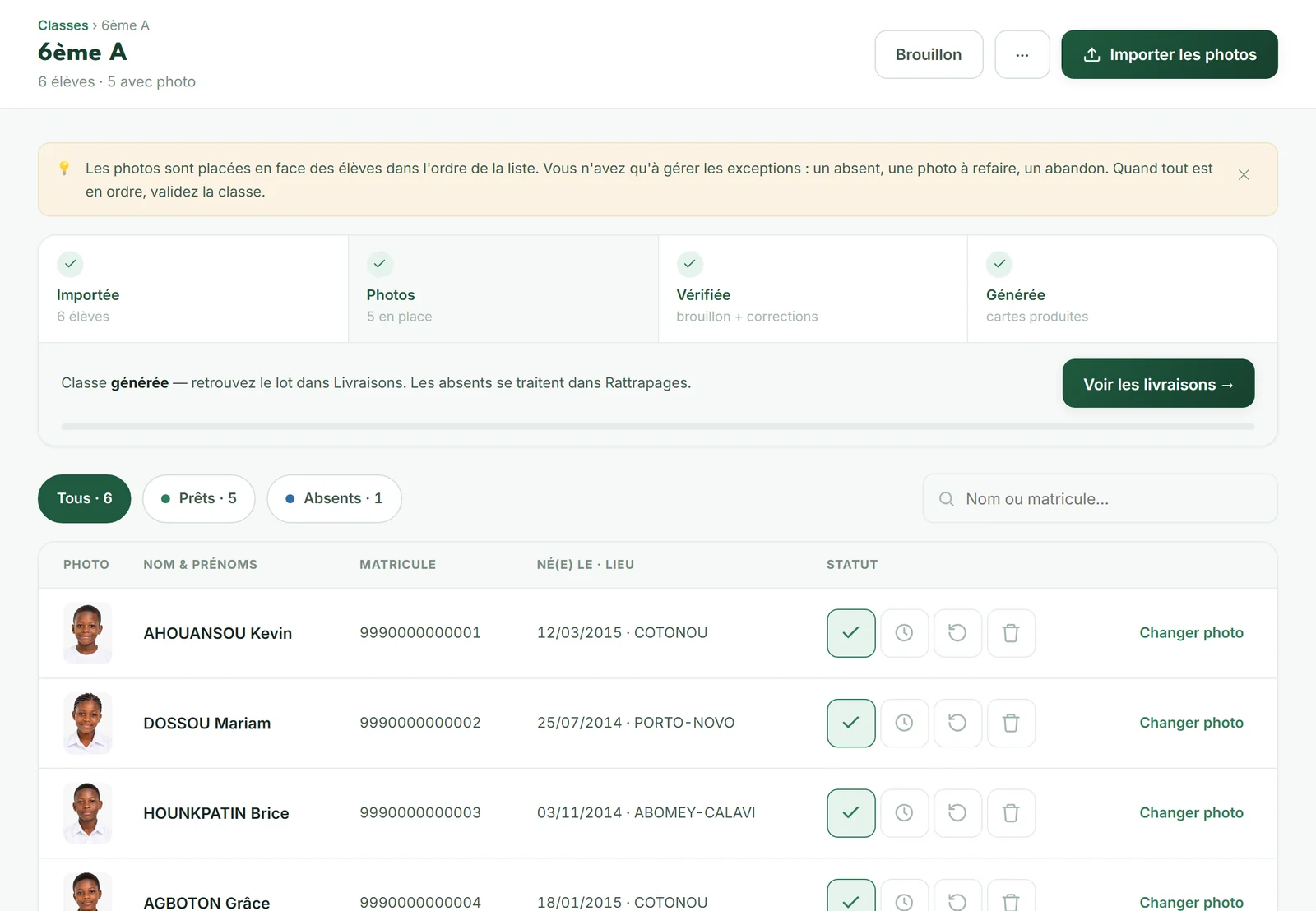Click the redo-photo arrow for AHOUANSOU Kevin

(957, 633)
